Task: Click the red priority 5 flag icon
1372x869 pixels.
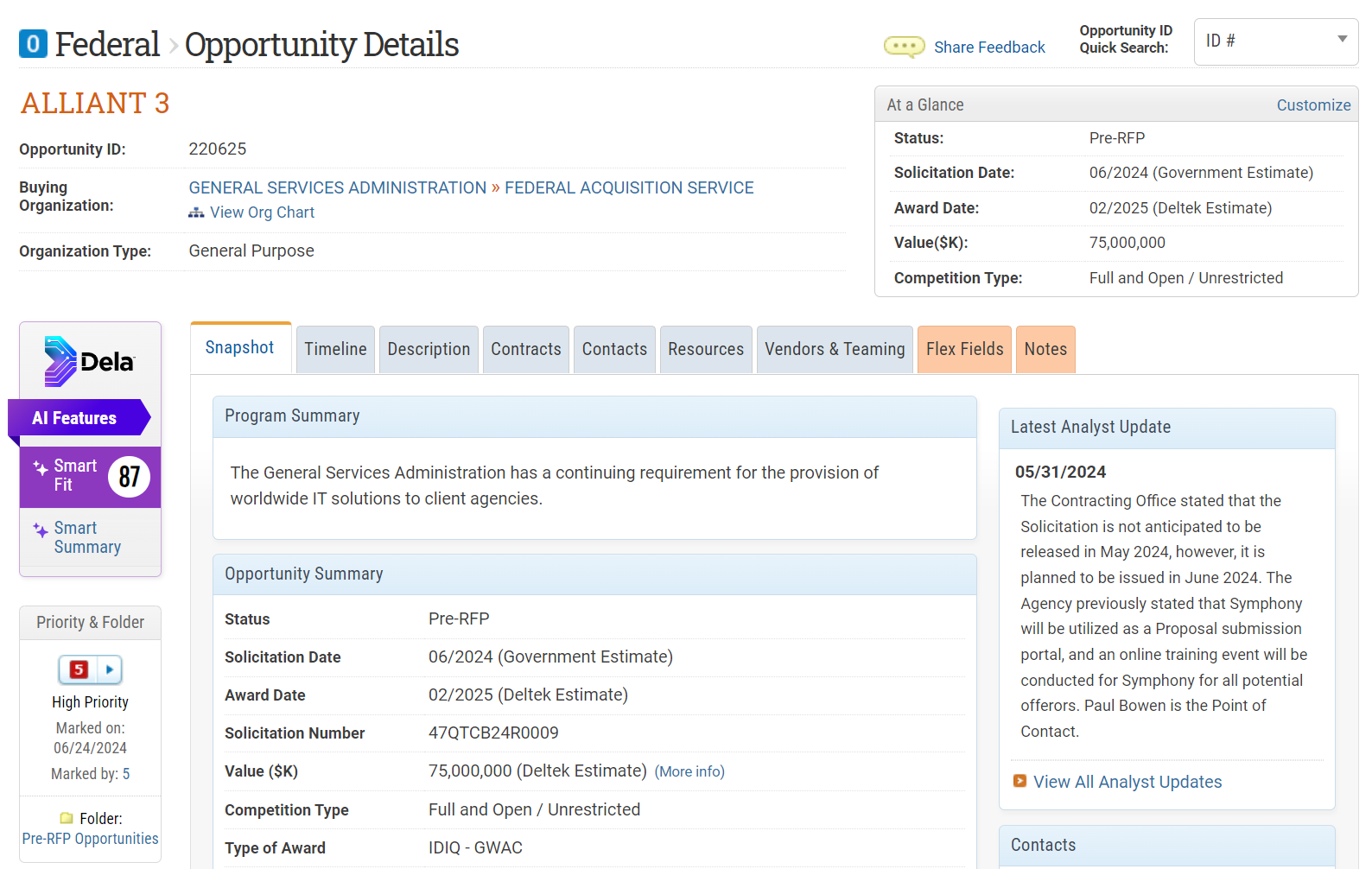Action: coord(79,669)
